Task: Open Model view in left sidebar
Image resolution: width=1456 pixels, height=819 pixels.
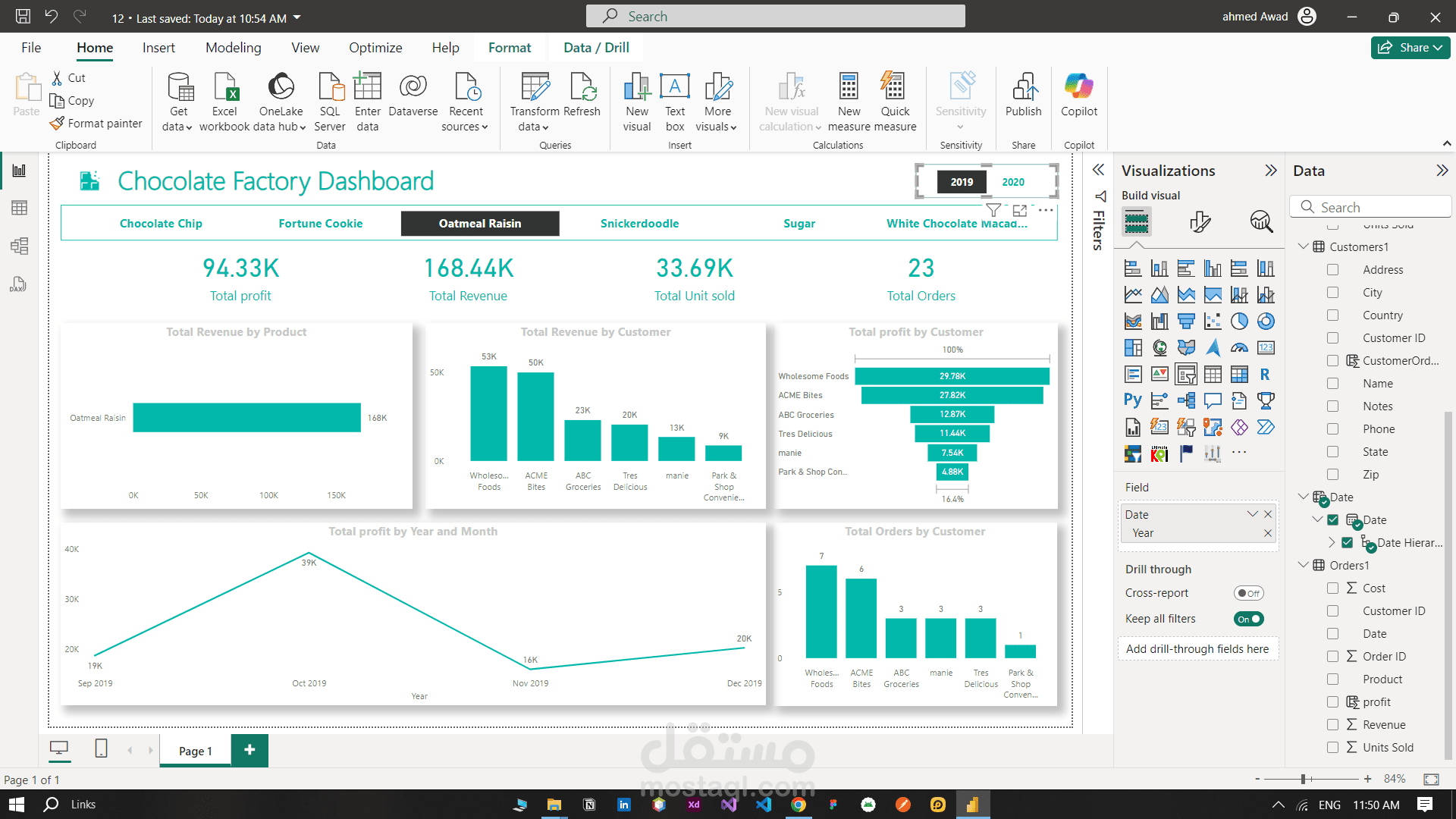Action: tap(19, 246)
